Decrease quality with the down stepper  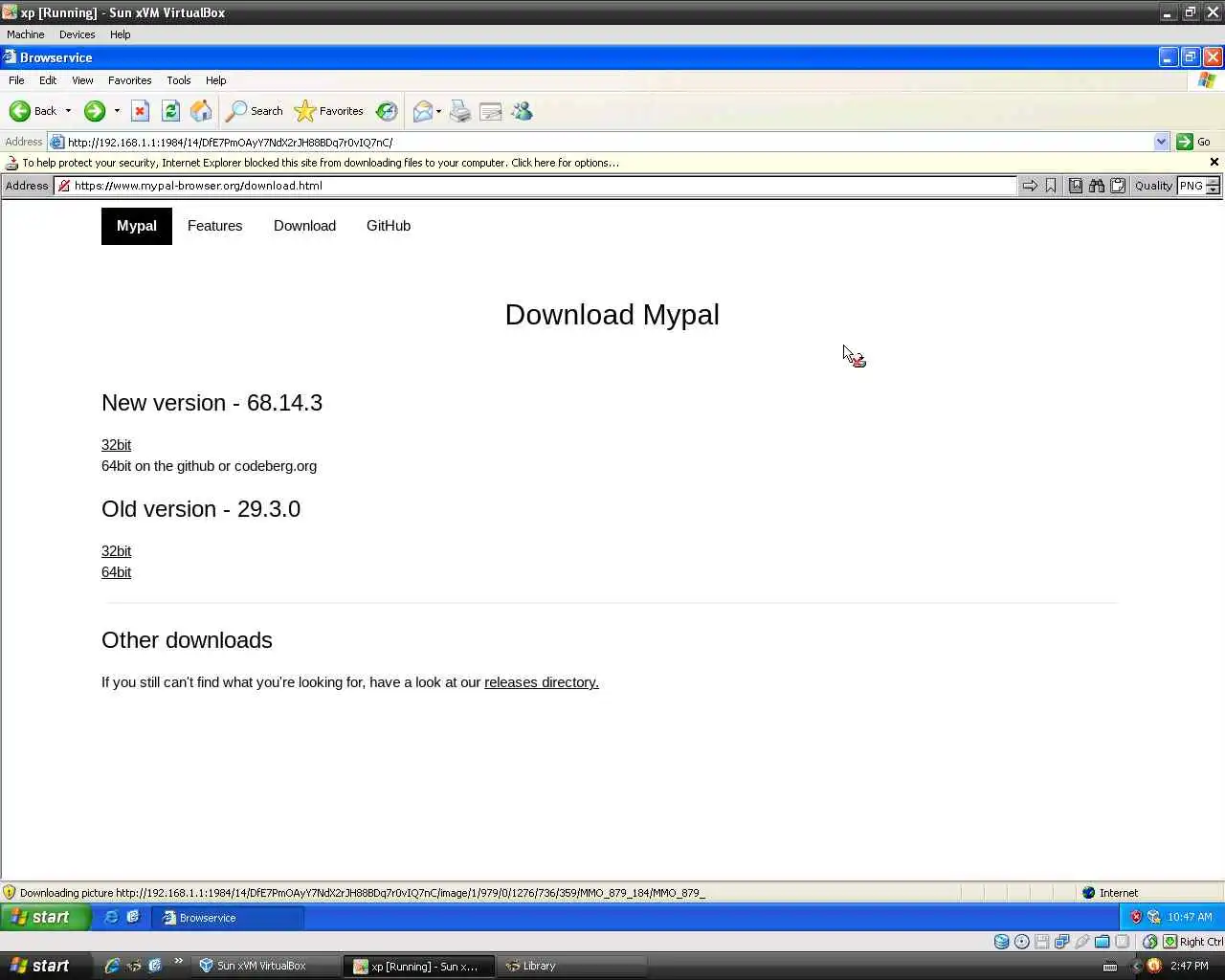click(x=1213, y=190)
